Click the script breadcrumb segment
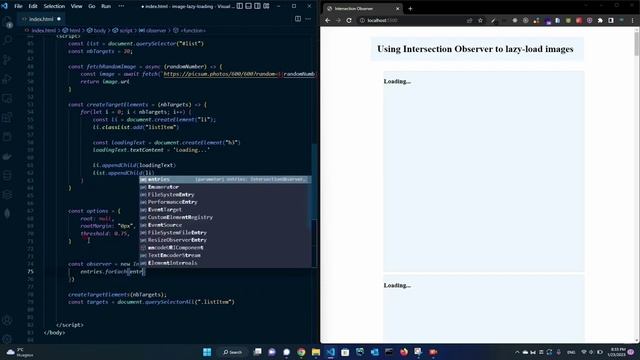The width and height of the screenshot is (640, 360). [x=125, y=30]
